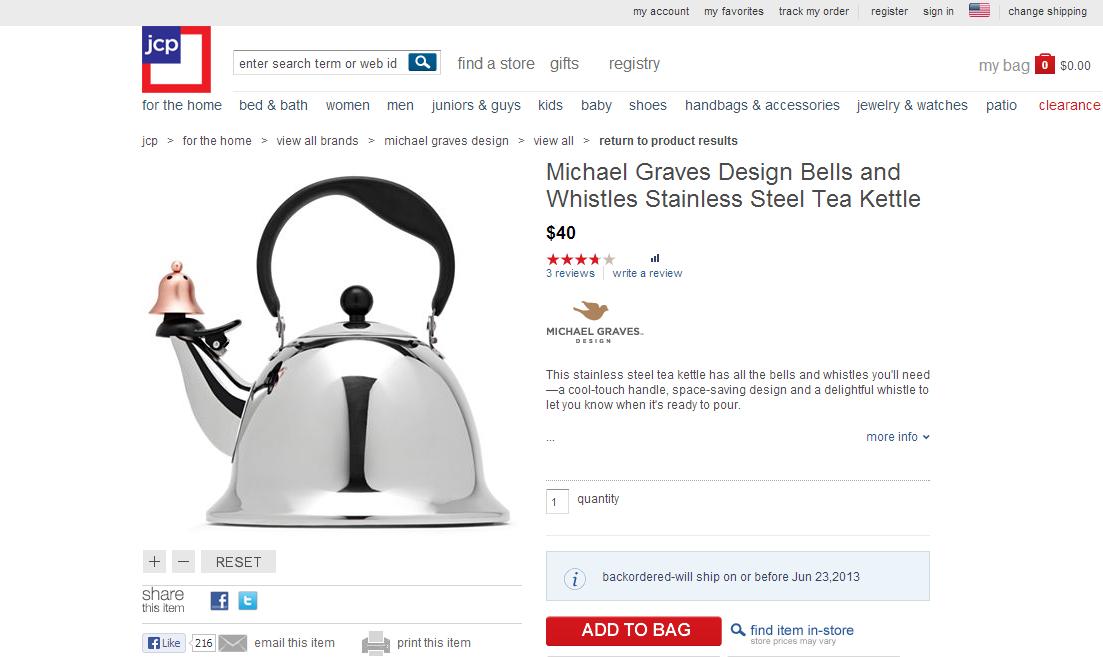
Task: Focus the quantity input field
Action: coord(557,502)
